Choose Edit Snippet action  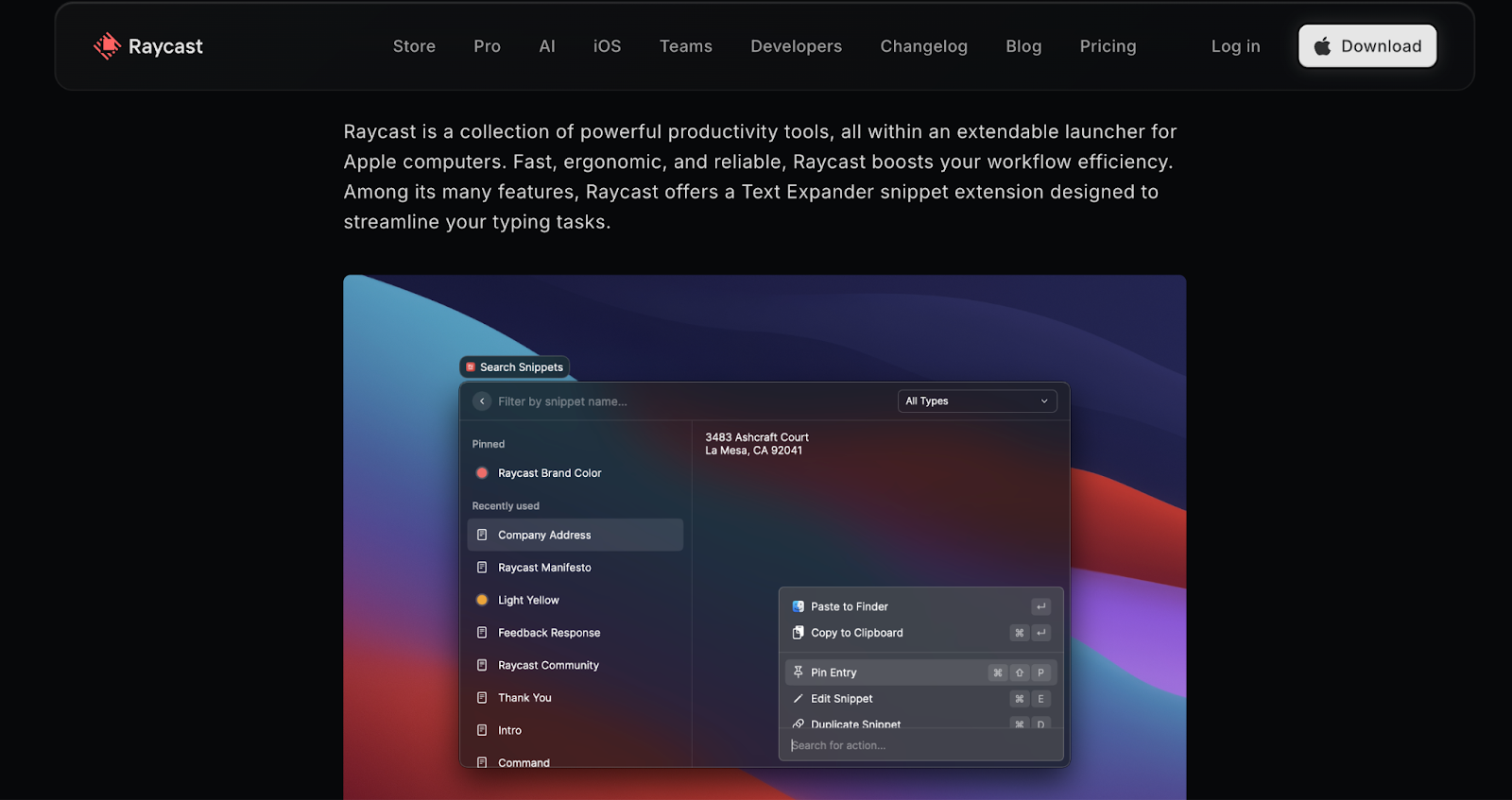click(920, 699)
